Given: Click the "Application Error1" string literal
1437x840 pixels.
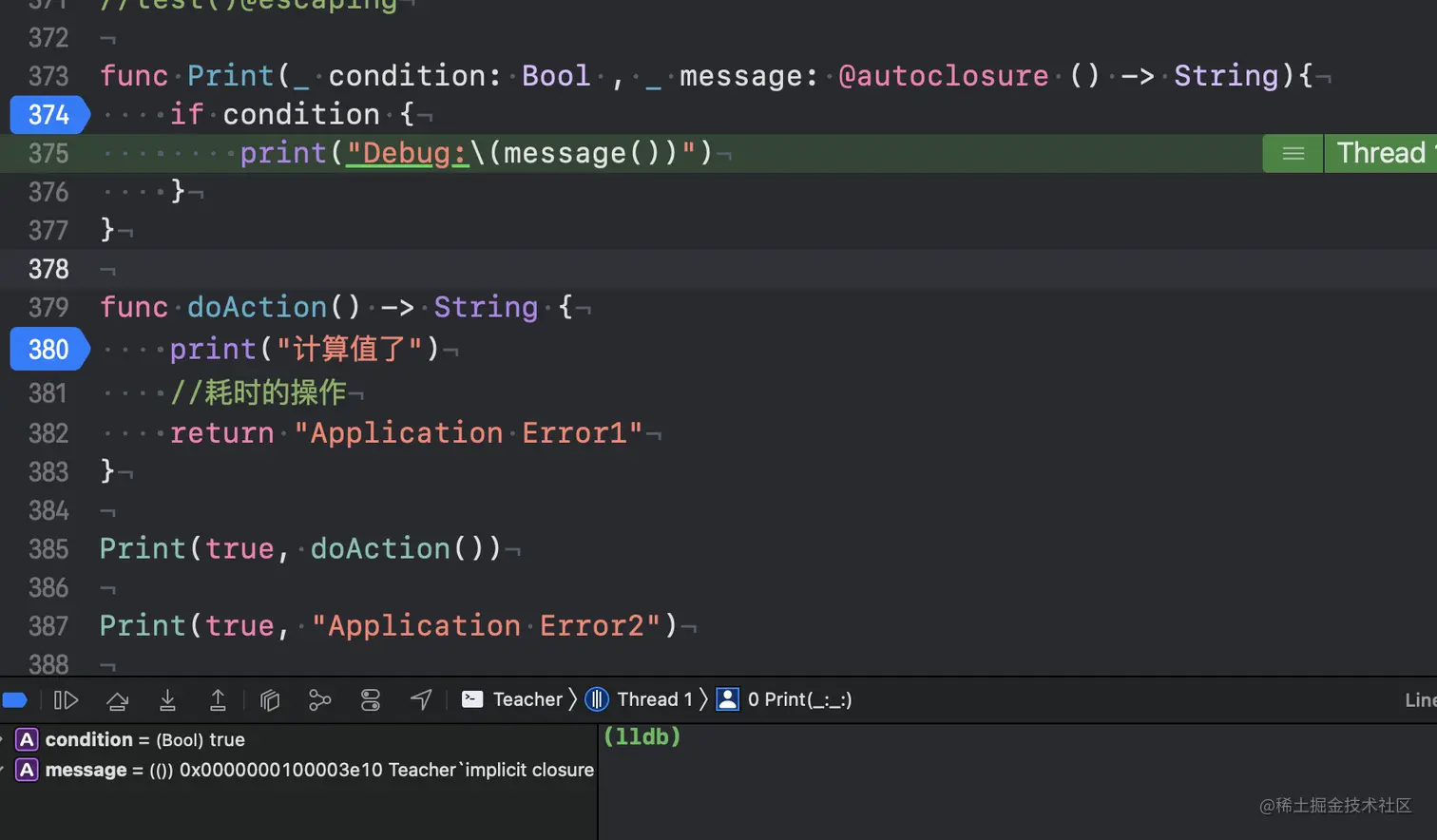Looking at the screenshot, I should point(468,433).
